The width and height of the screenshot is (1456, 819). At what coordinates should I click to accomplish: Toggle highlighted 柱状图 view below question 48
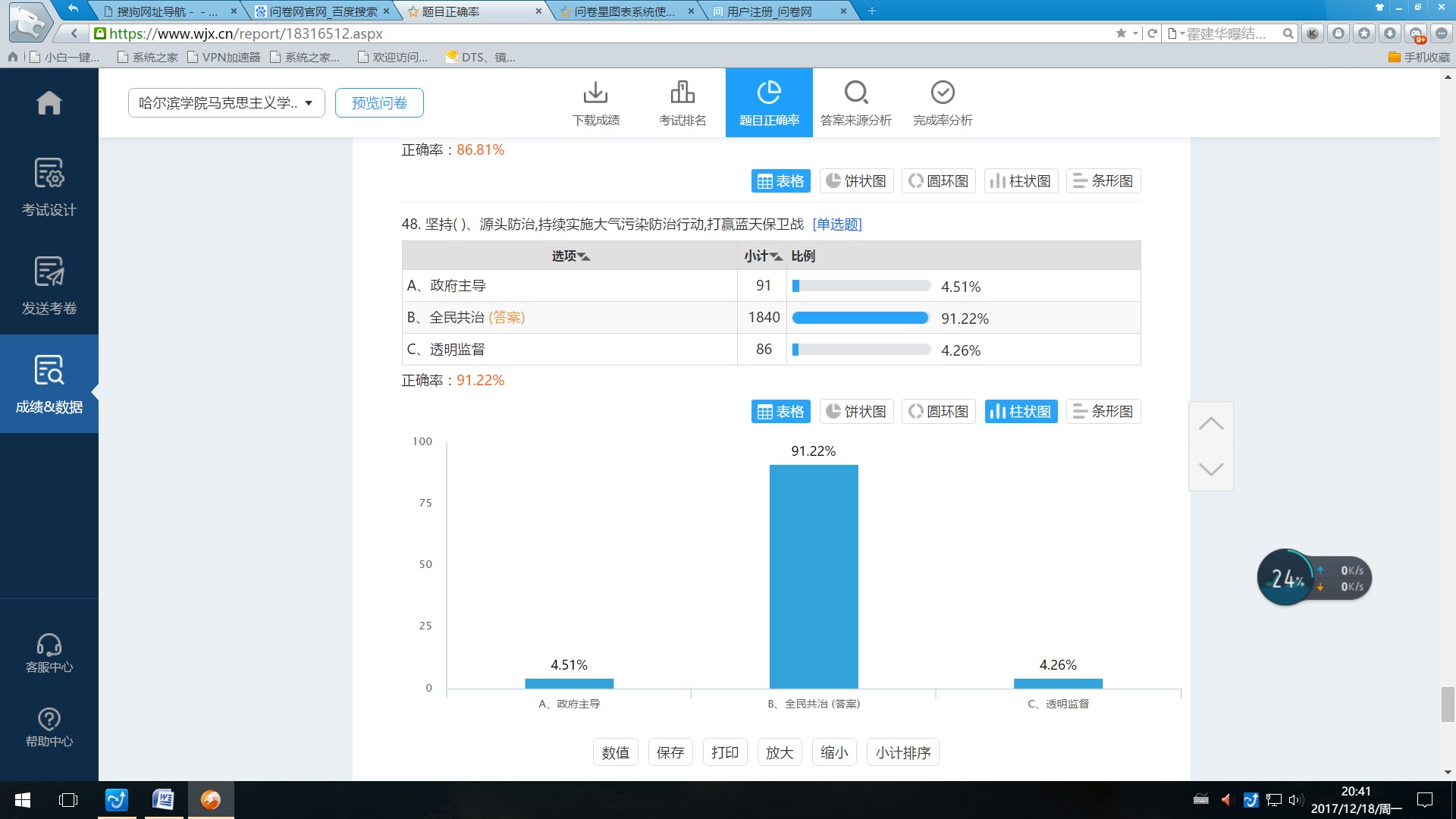pos(1021,412)
